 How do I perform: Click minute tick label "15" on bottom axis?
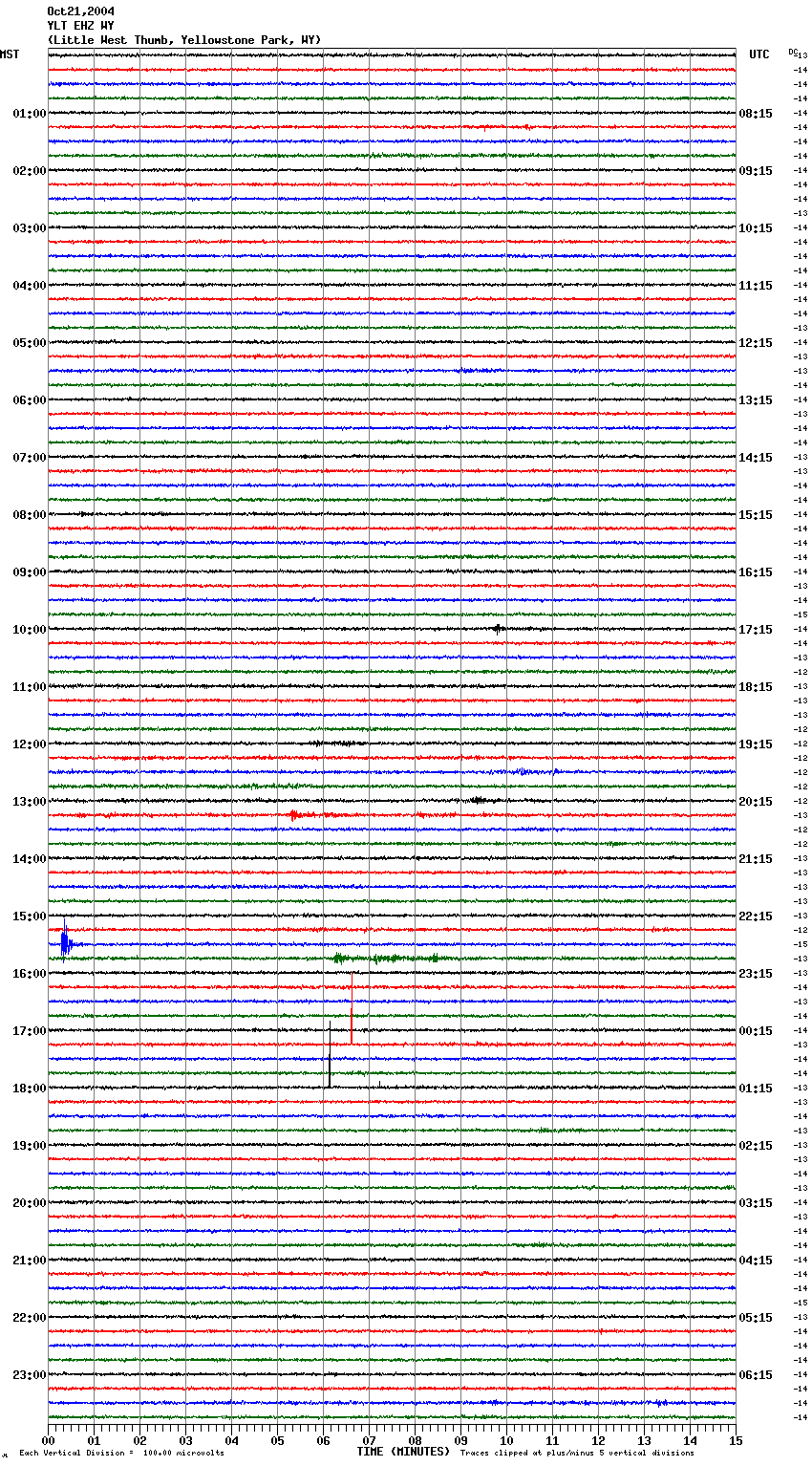click(736, 1440)
